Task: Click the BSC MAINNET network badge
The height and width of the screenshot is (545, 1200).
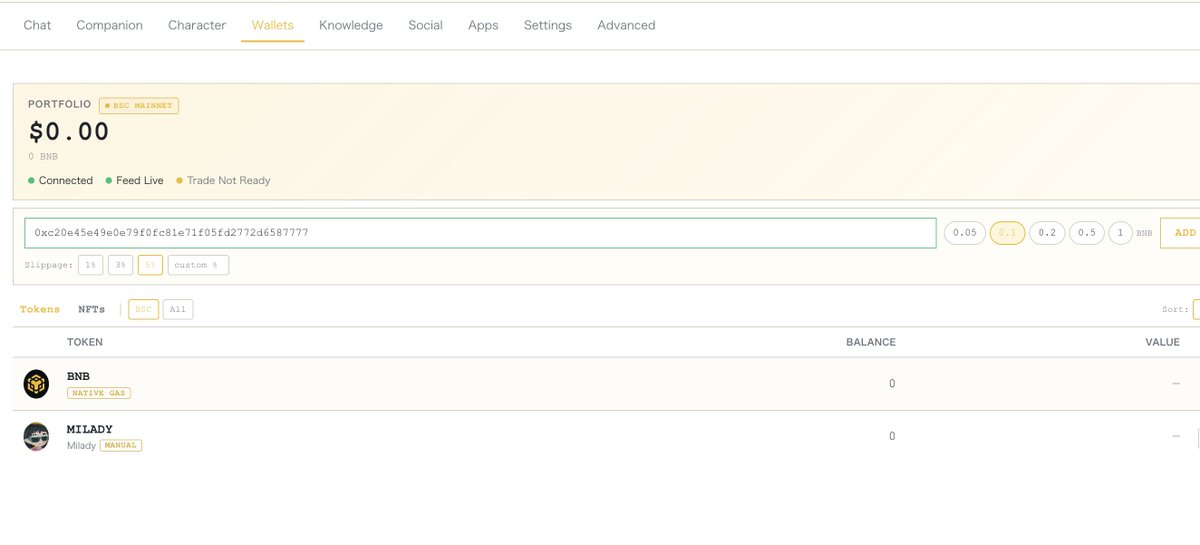Action: 139,105
